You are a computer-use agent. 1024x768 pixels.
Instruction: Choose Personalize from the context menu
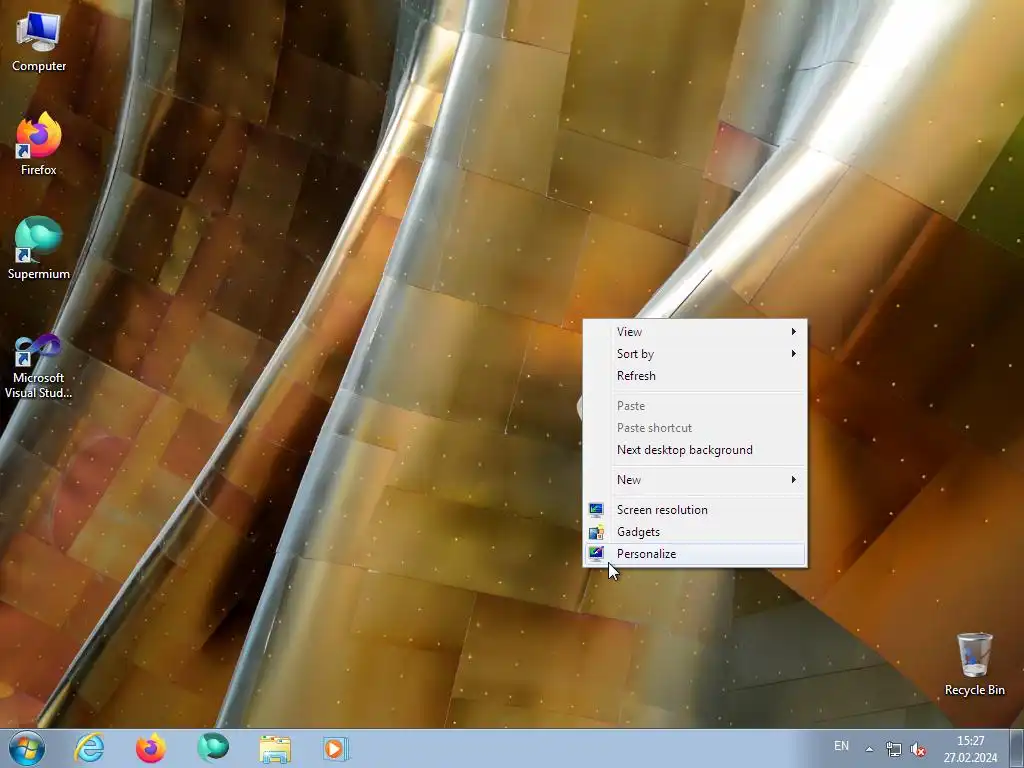(x=695, y=554)
